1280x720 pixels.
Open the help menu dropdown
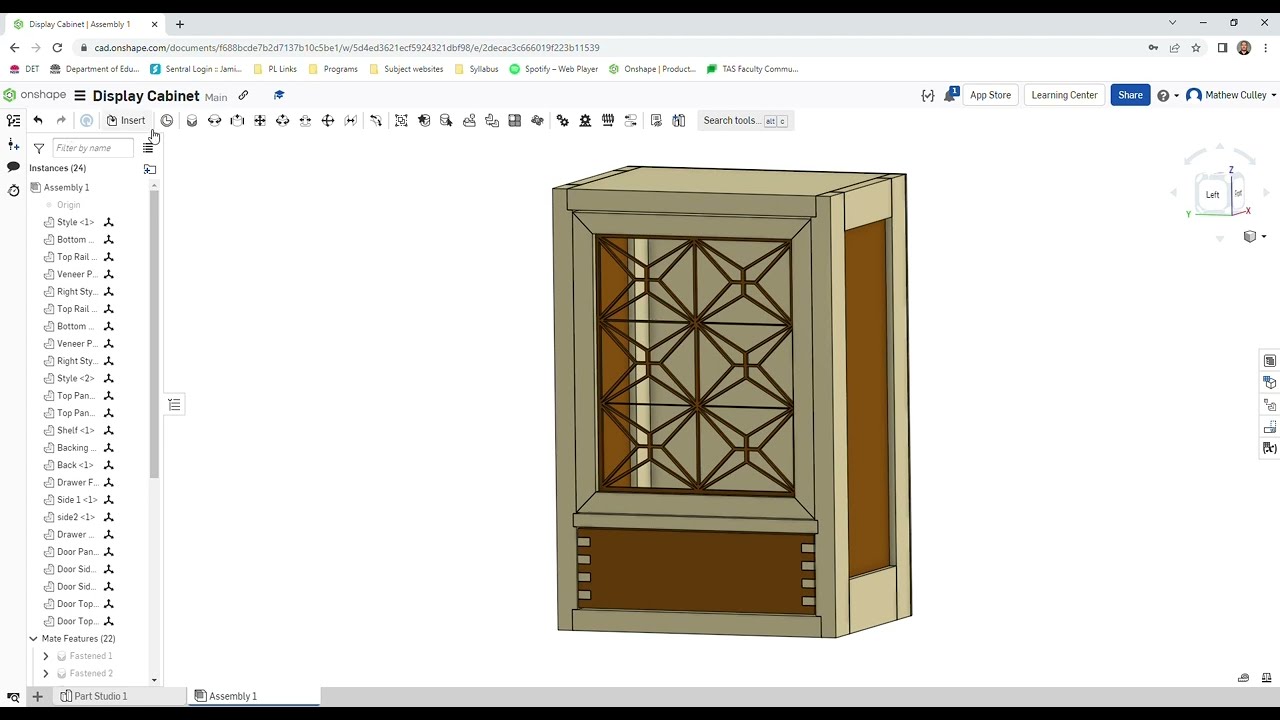pos(1168,96)
